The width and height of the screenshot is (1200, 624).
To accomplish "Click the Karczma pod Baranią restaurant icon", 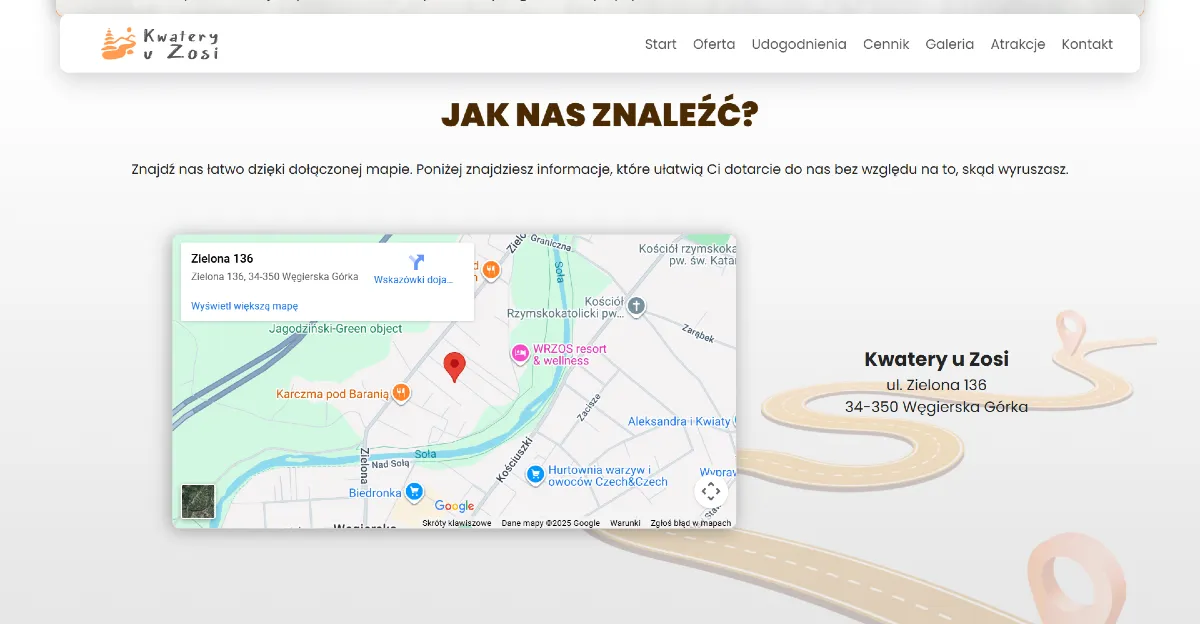I will tap(402, 393).
